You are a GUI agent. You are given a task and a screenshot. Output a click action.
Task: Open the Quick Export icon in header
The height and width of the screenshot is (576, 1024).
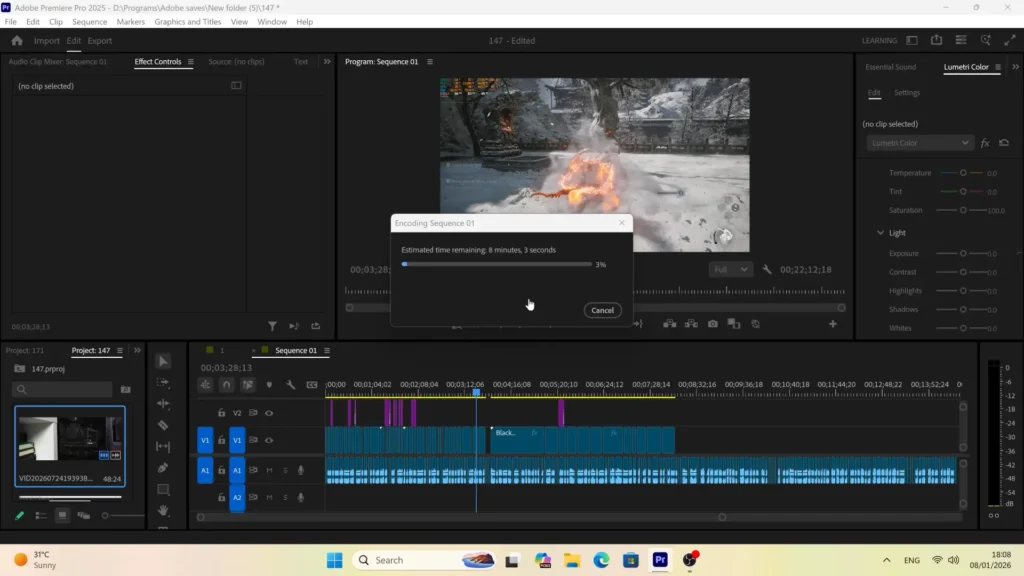pyautogui.click(x=936, y=40)
